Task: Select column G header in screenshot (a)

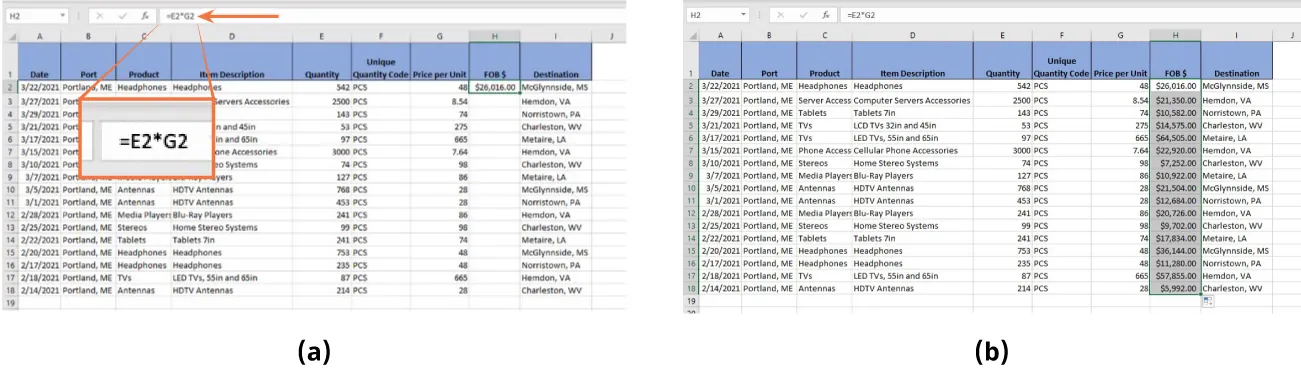Action: coord(440,35)
